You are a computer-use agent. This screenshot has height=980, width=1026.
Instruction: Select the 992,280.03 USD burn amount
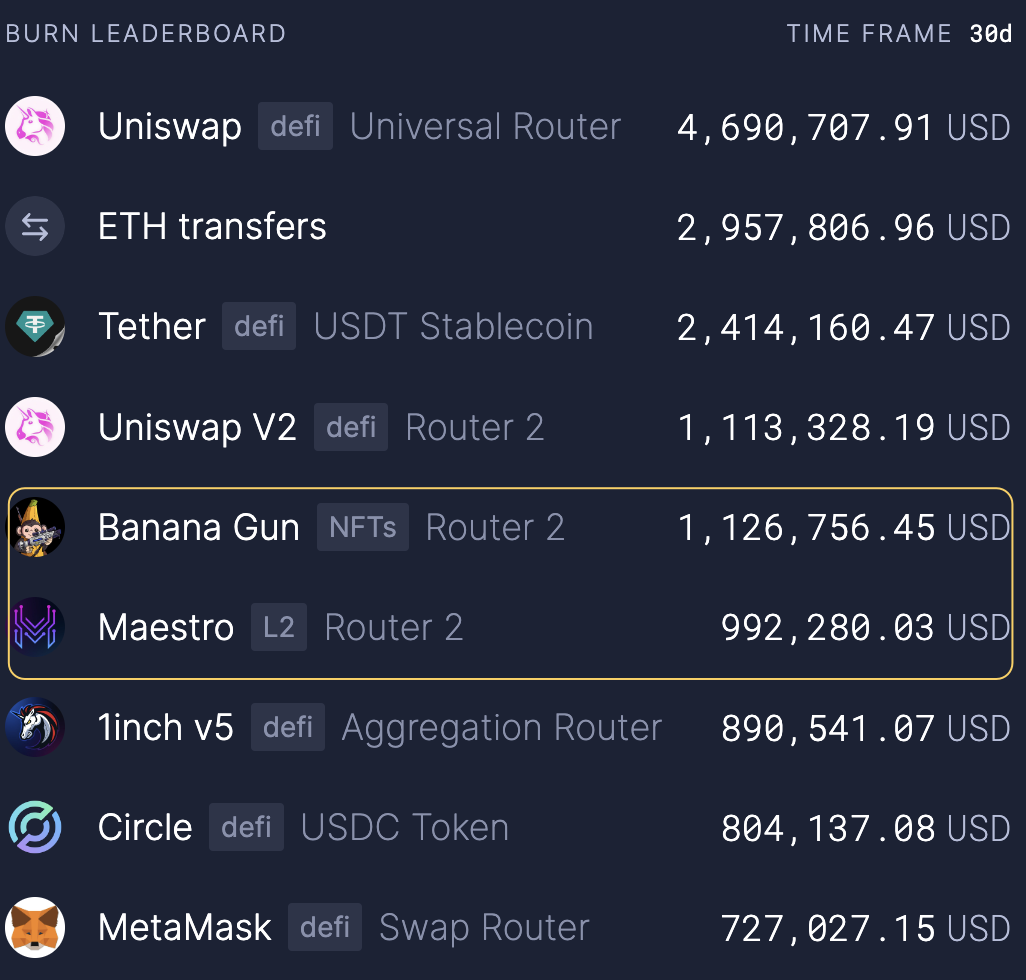[865, 627]
